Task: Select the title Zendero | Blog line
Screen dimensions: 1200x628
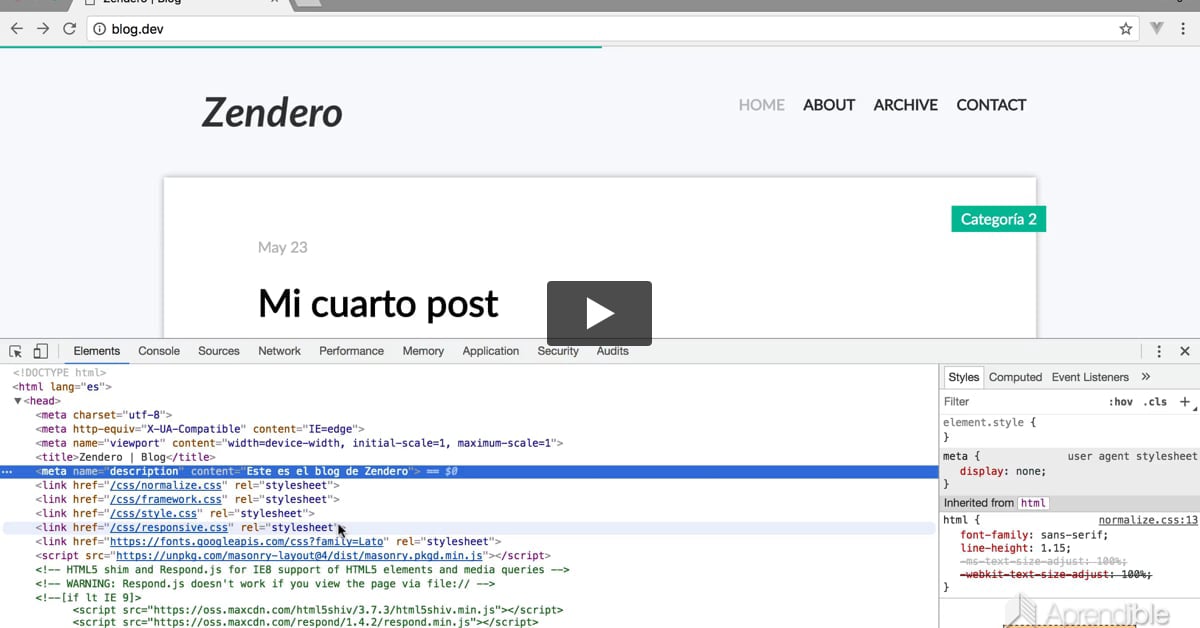Action: click(x=125, y=457)
